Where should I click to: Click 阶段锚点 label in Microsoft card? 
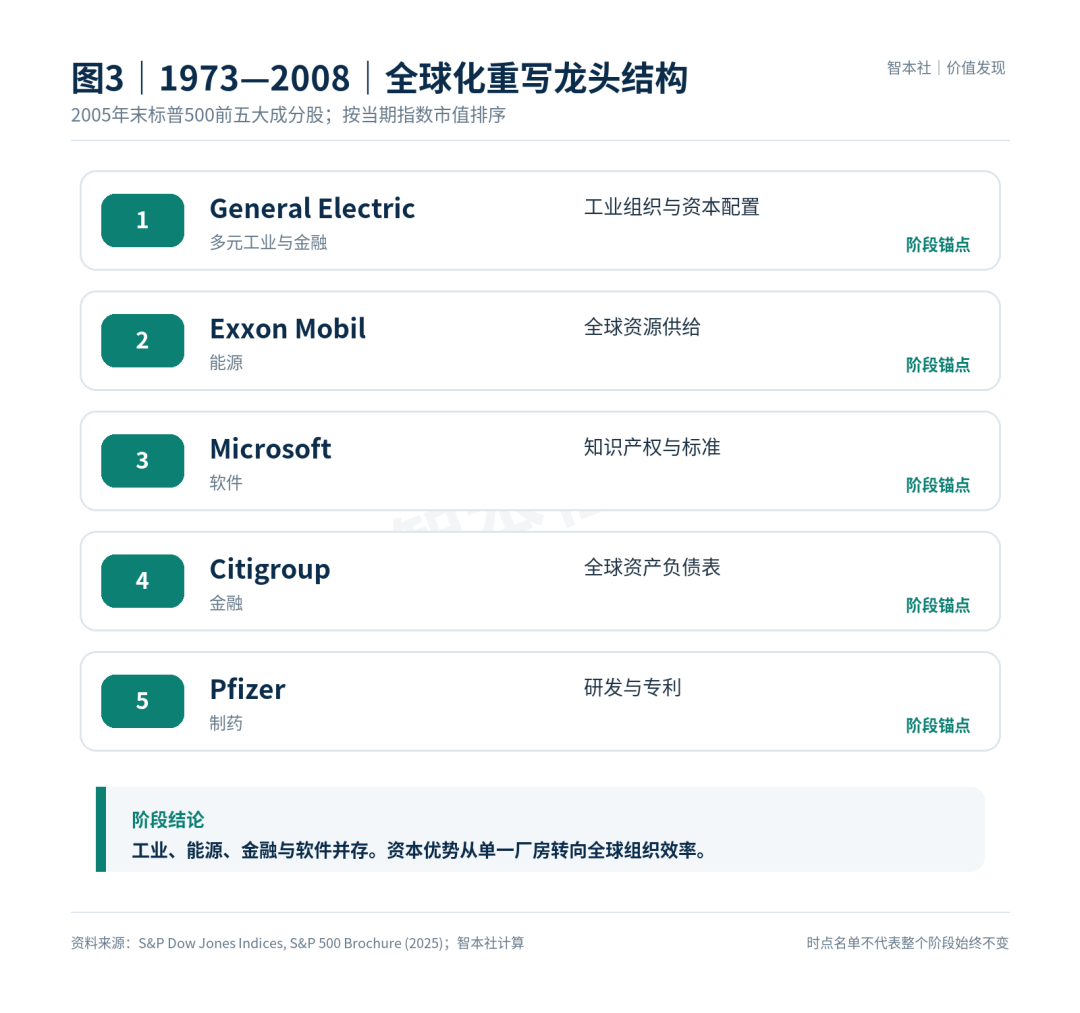tap(937, 485)
